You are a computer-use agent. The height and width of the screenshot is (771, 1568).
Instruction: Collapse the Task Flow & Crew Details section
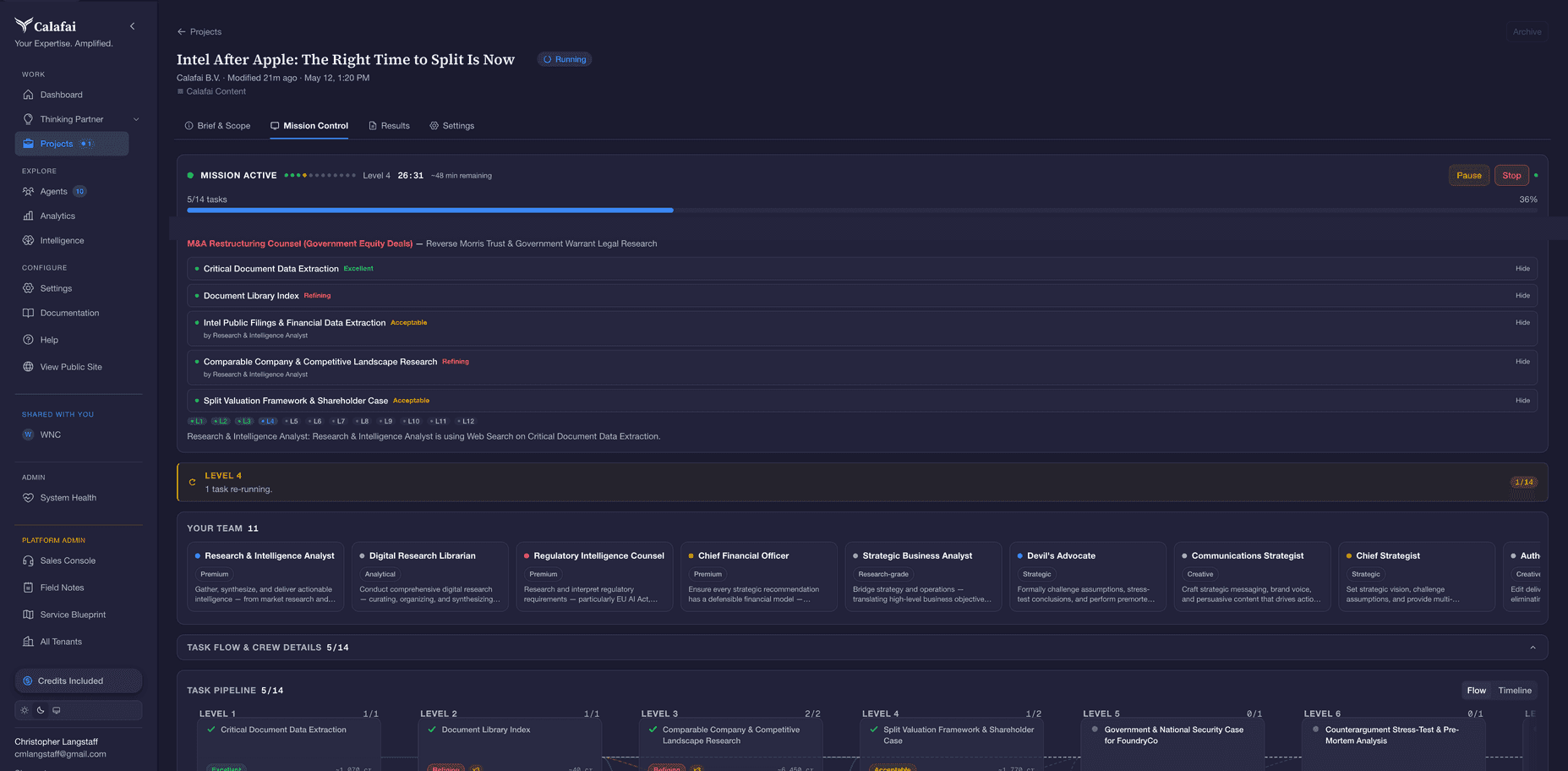[1532, 648]
